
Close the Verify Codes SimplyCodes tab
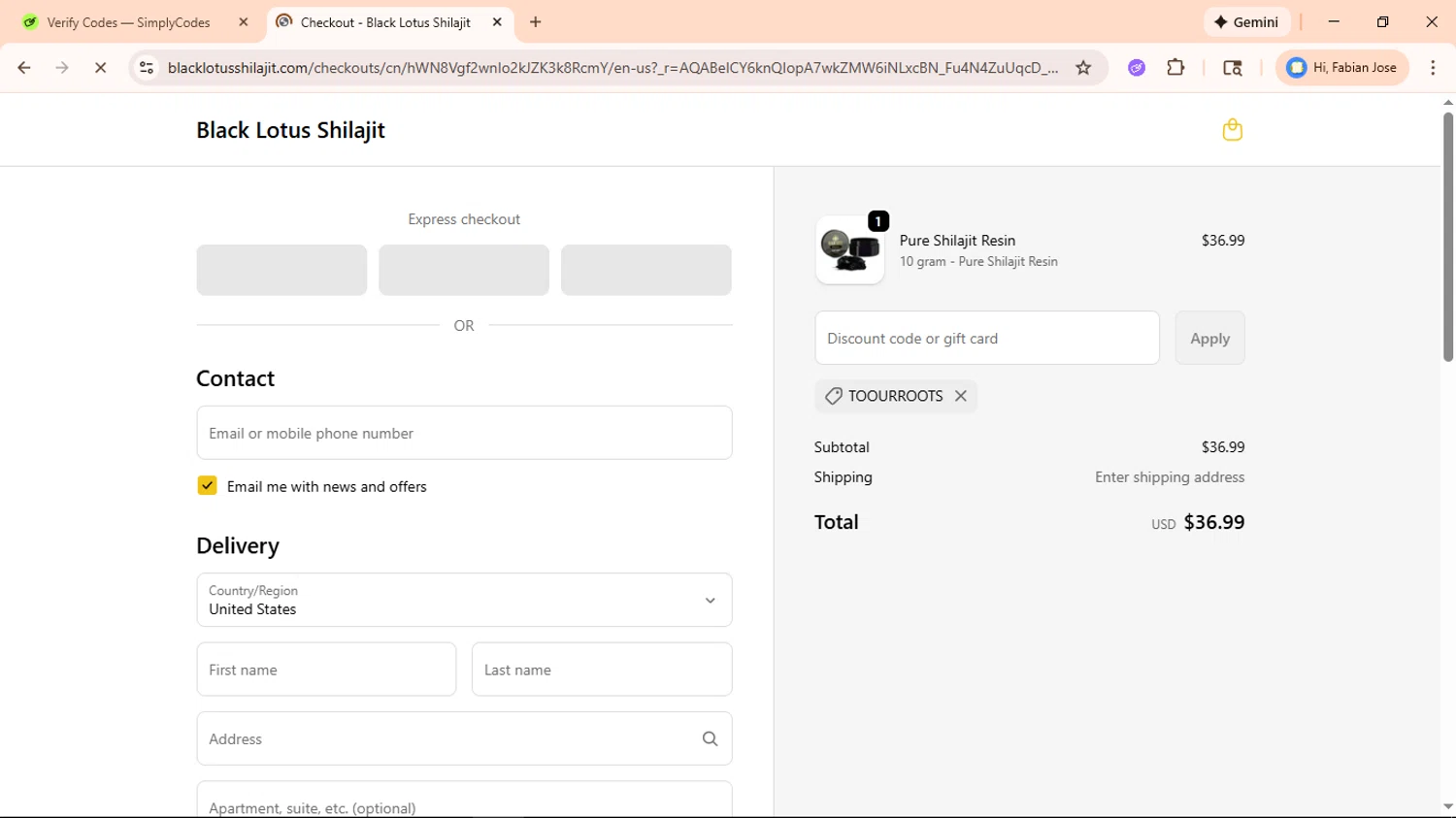click(244, 22)
